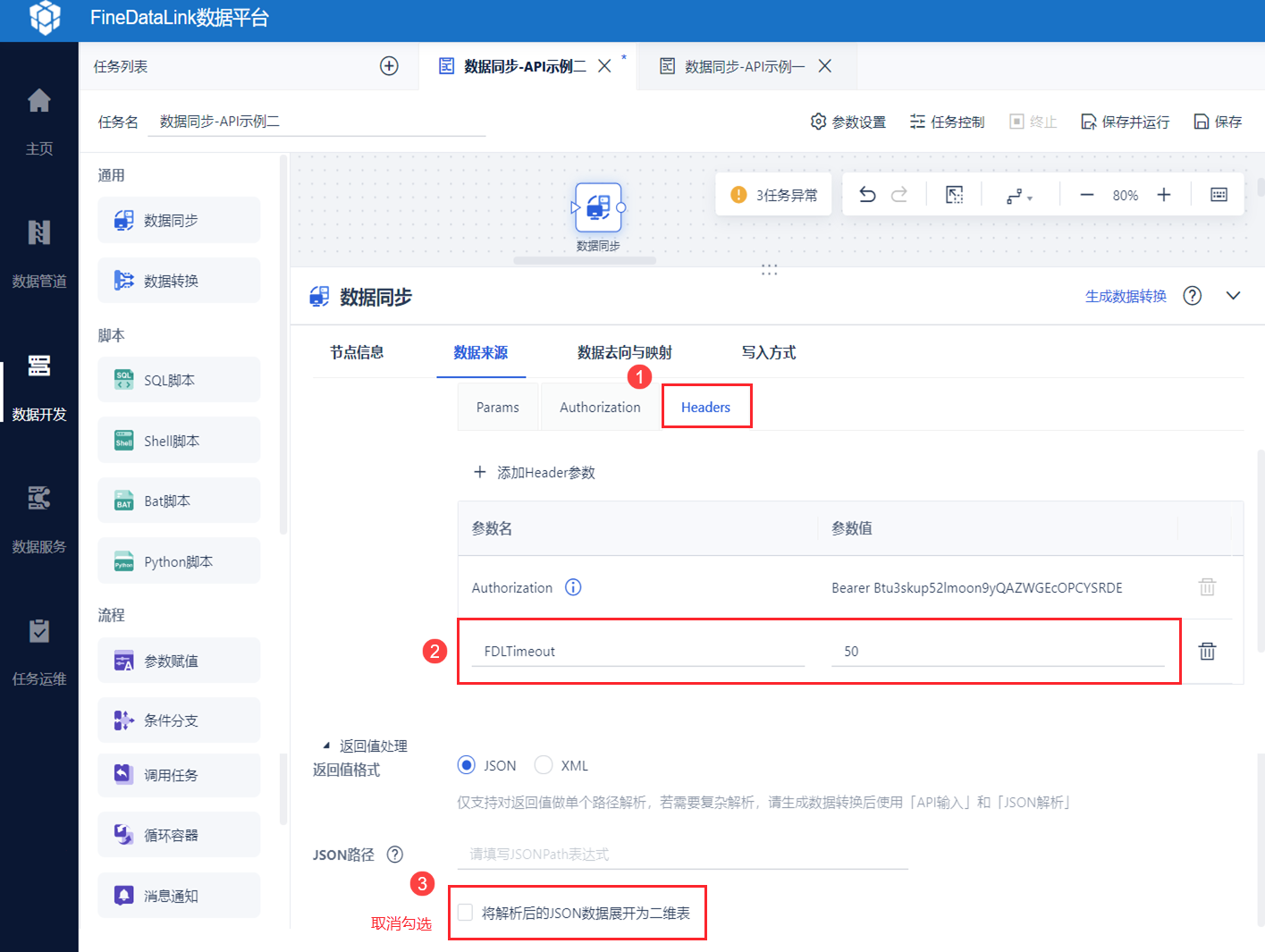Click the fit-to-canvas selection icon

tap(955, 195)
